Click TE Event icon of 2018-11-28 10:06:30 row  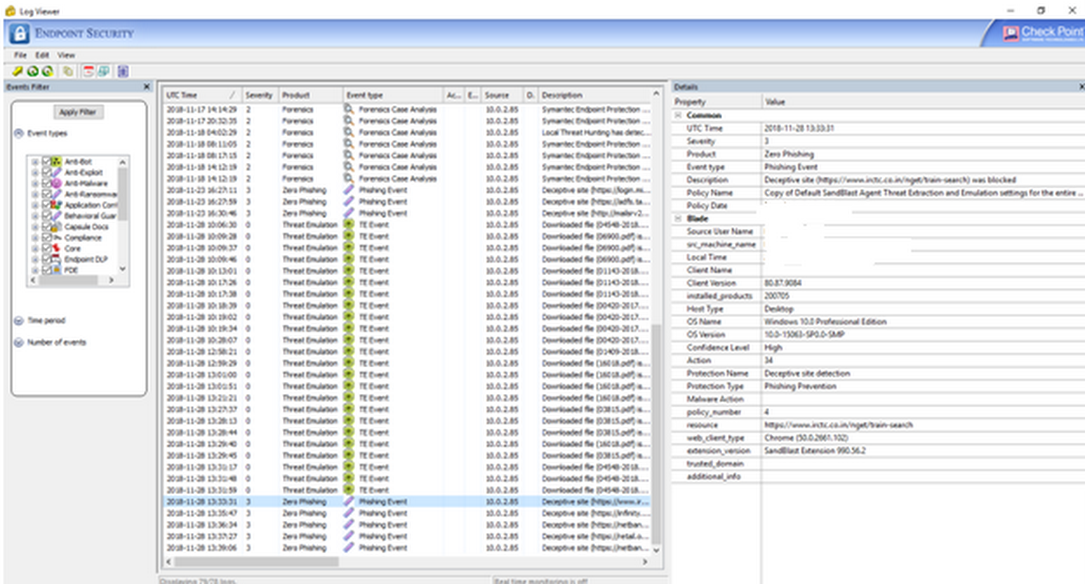(349, 224)
